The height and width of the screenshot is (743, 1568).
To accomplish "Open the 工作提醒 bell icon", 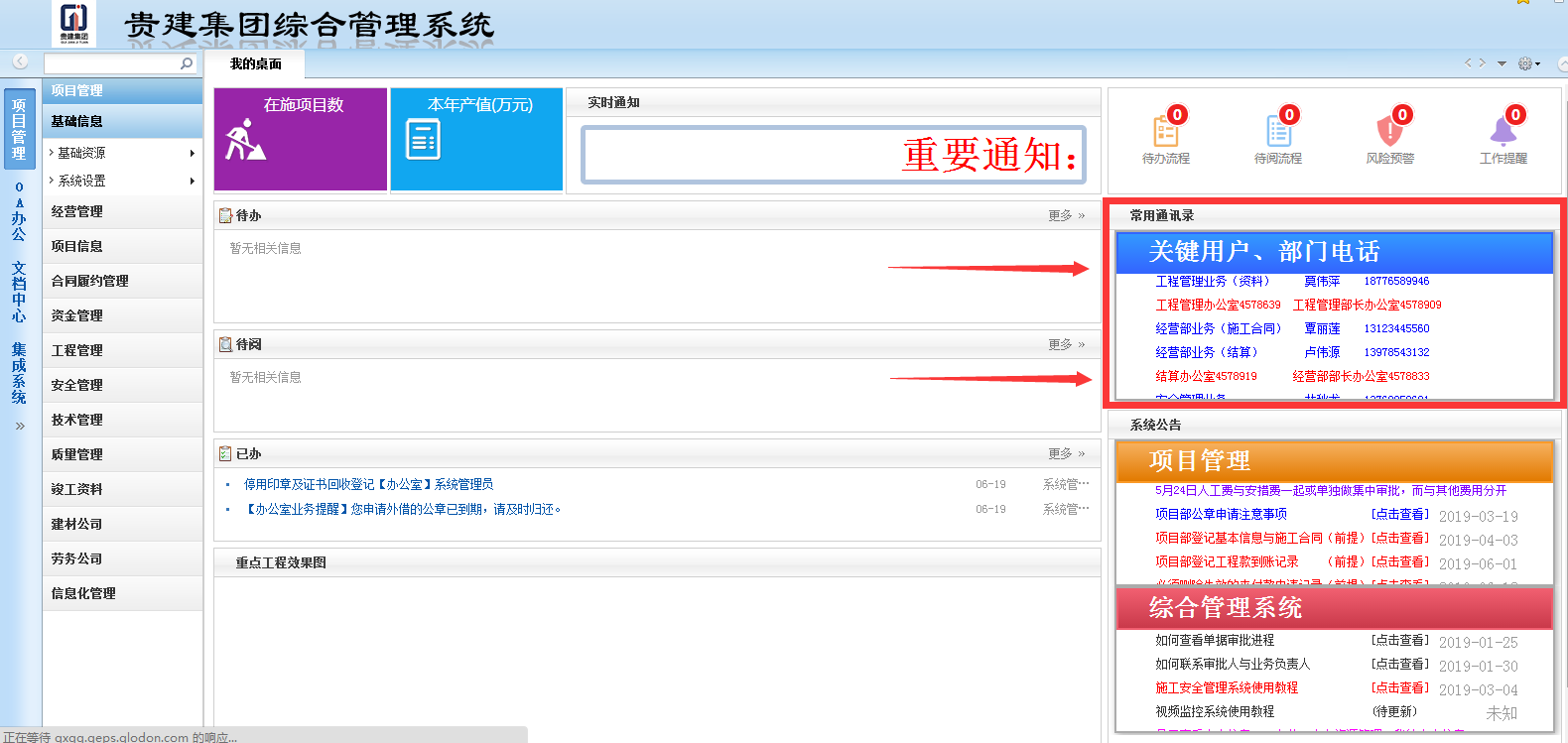I will pos(1503,132).
